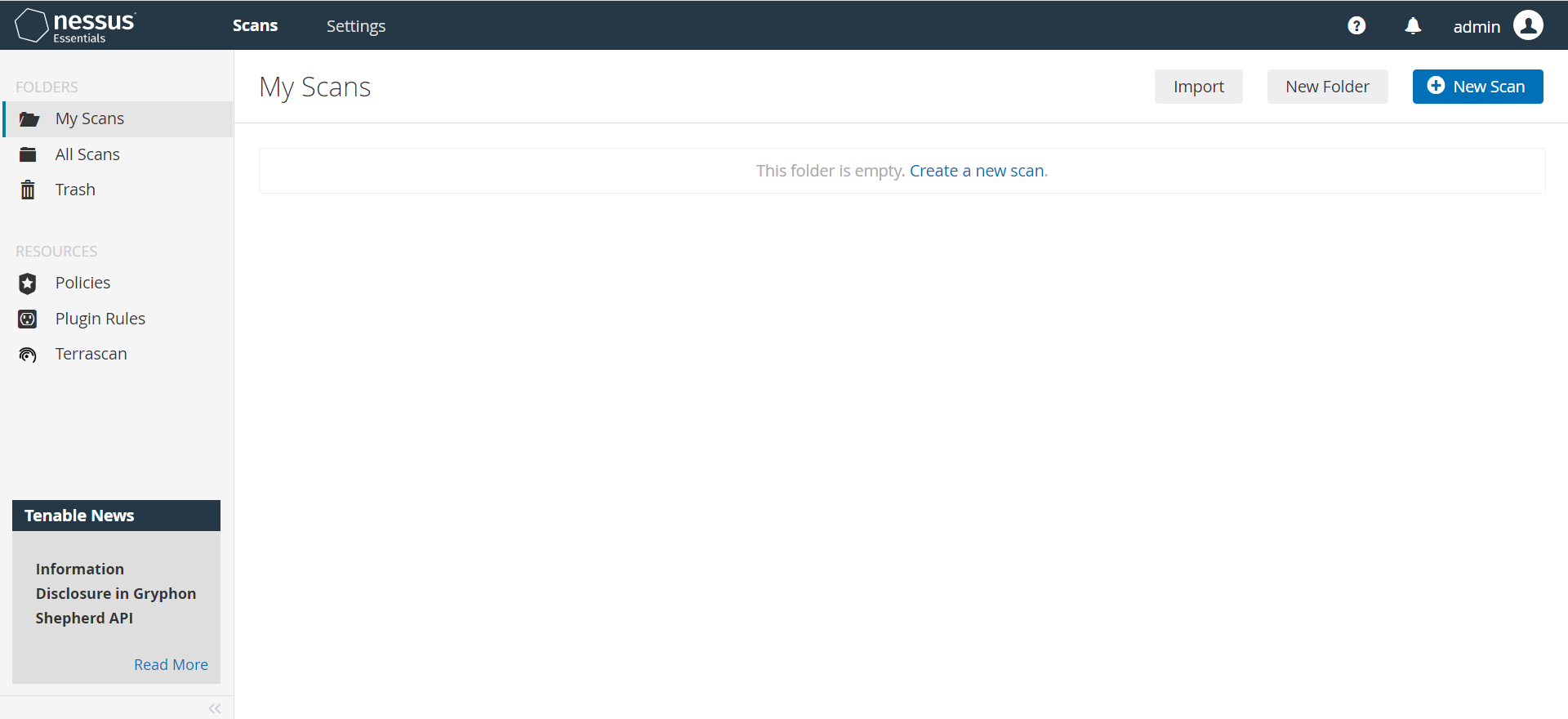This screenshot has height=719, width=1568.
Task: Open the notifications bell icon
Action: 1413,25
